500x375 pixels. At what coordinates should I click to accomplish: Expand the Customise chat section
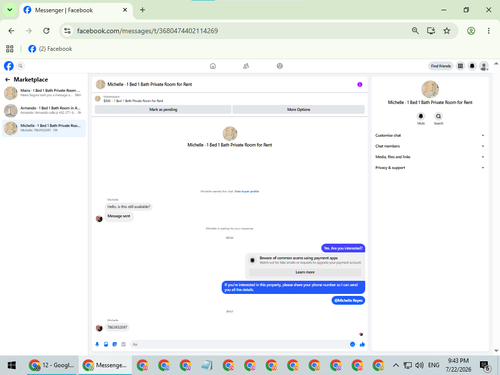(430, 135)
